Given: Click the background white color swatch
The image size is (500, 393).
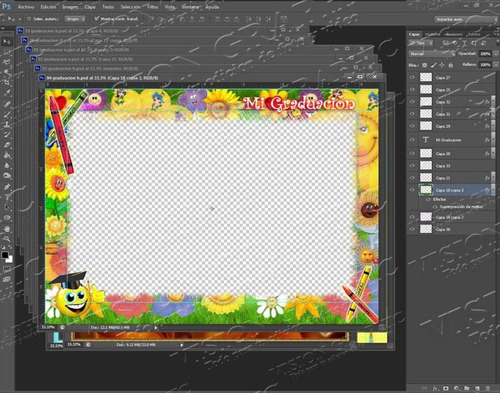Looking at the screenshot, I should [x=9, y=260].
